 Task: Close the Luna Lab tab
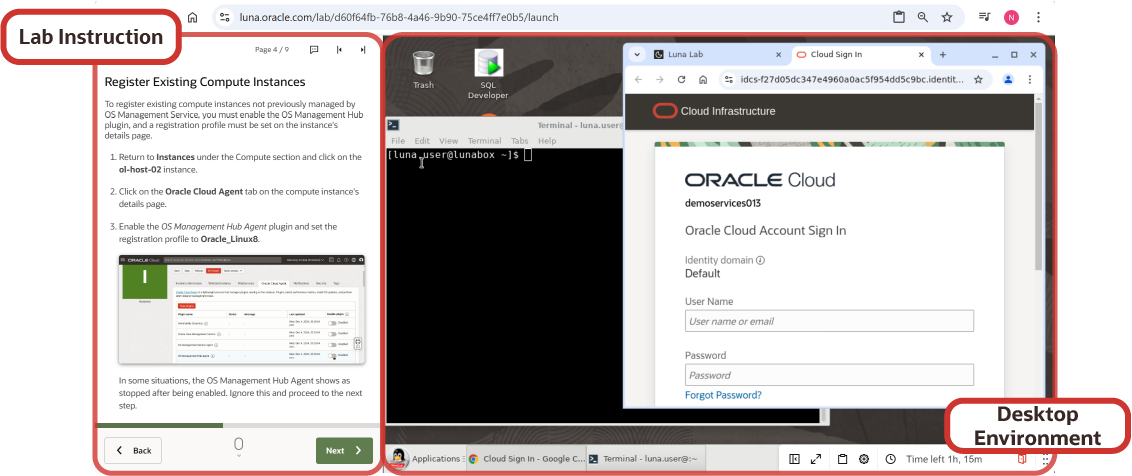[778, 54]
